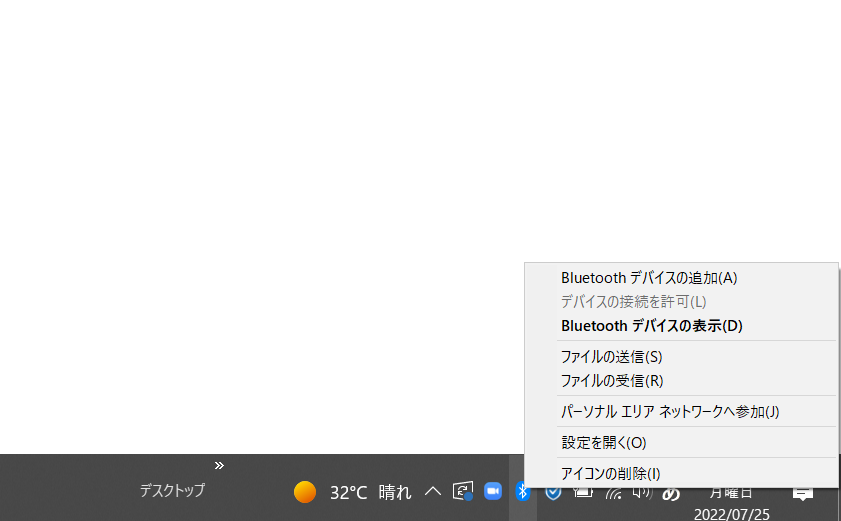Click the デスクトップ toolbar label

[x=172, y=490]
